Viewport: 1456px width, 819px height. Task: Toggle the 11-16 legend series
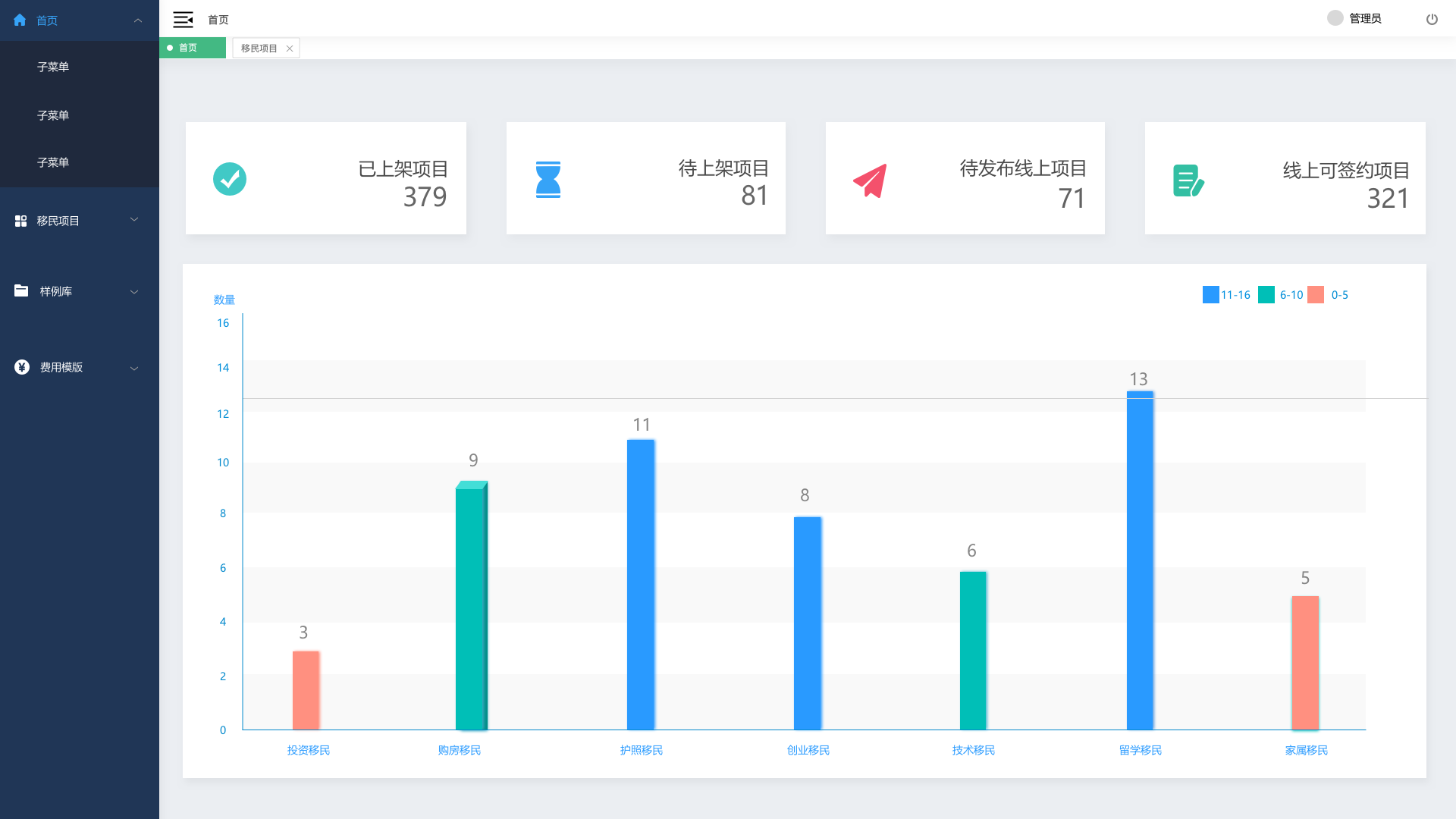pos(1211,295)
